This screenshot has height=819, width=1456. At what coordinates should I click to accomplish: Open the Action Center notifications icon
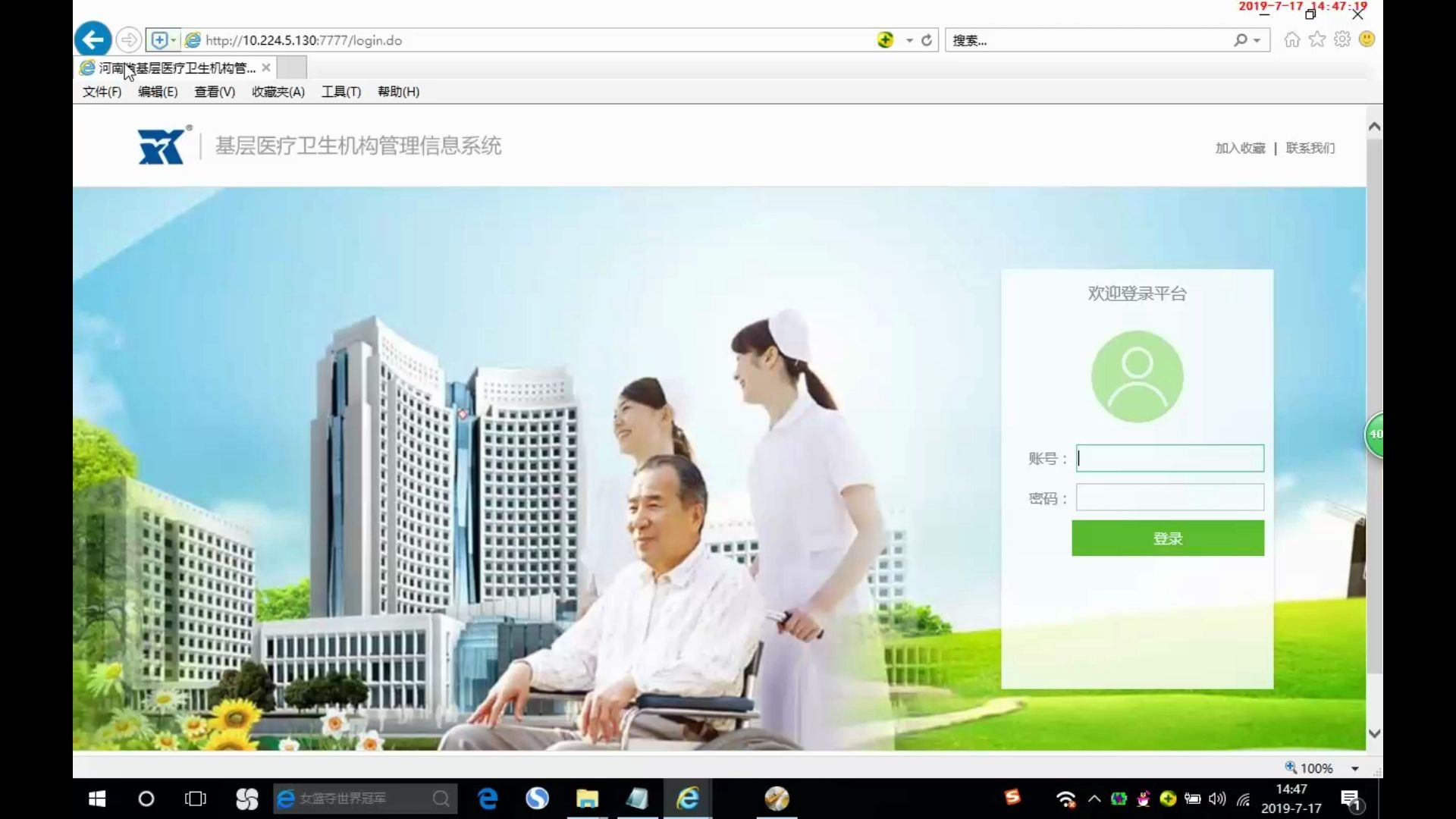[x=1351, y=799]
